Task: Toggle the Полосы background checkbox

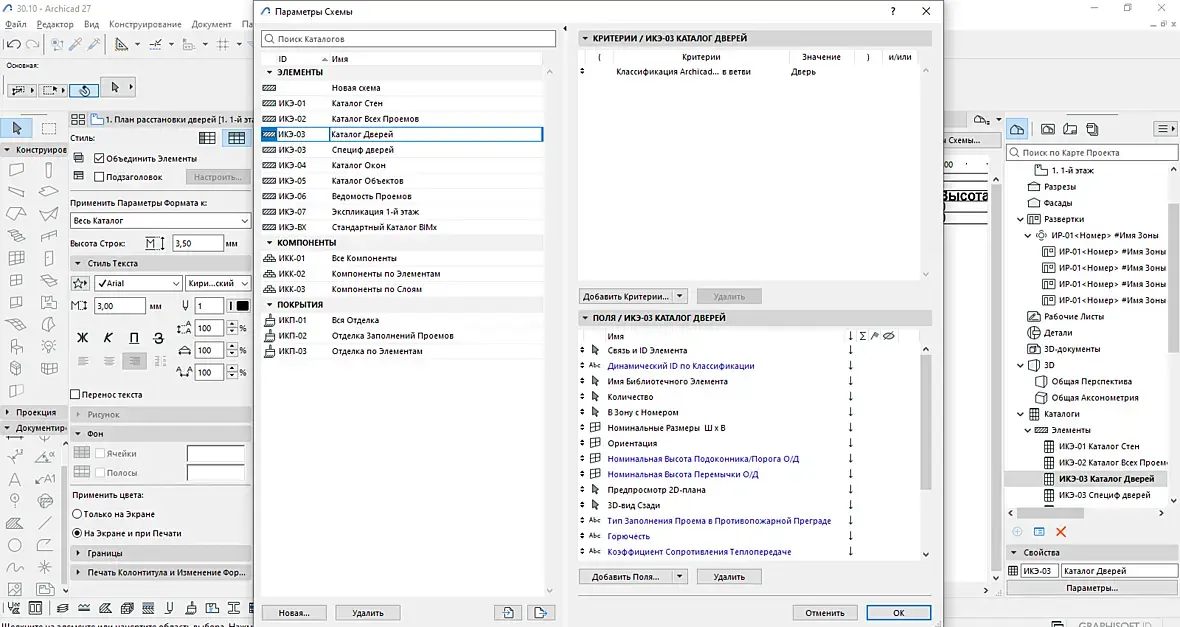Action: [x=99, y=473]
